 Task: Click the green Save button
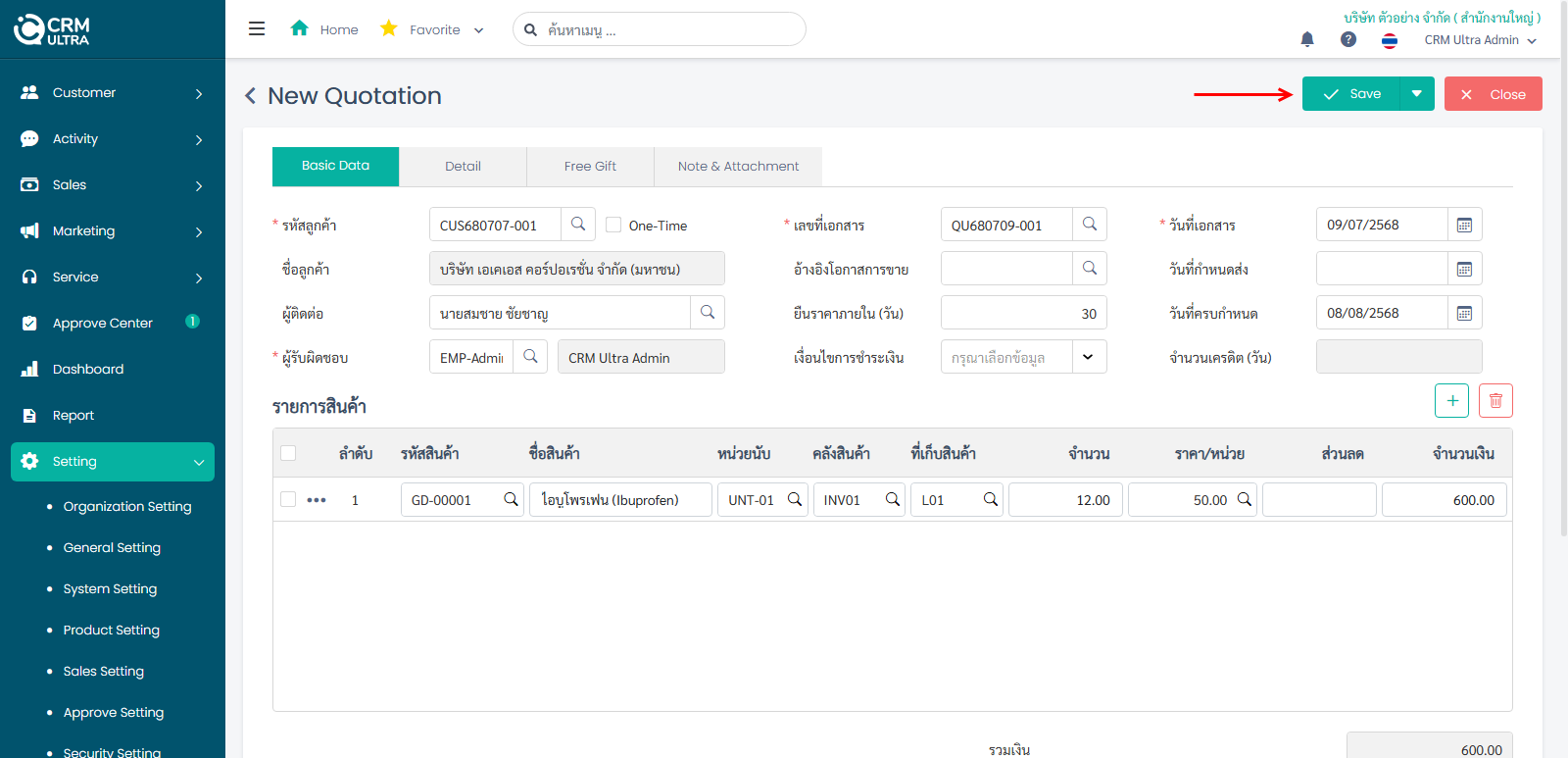(x=1351, y=94)
